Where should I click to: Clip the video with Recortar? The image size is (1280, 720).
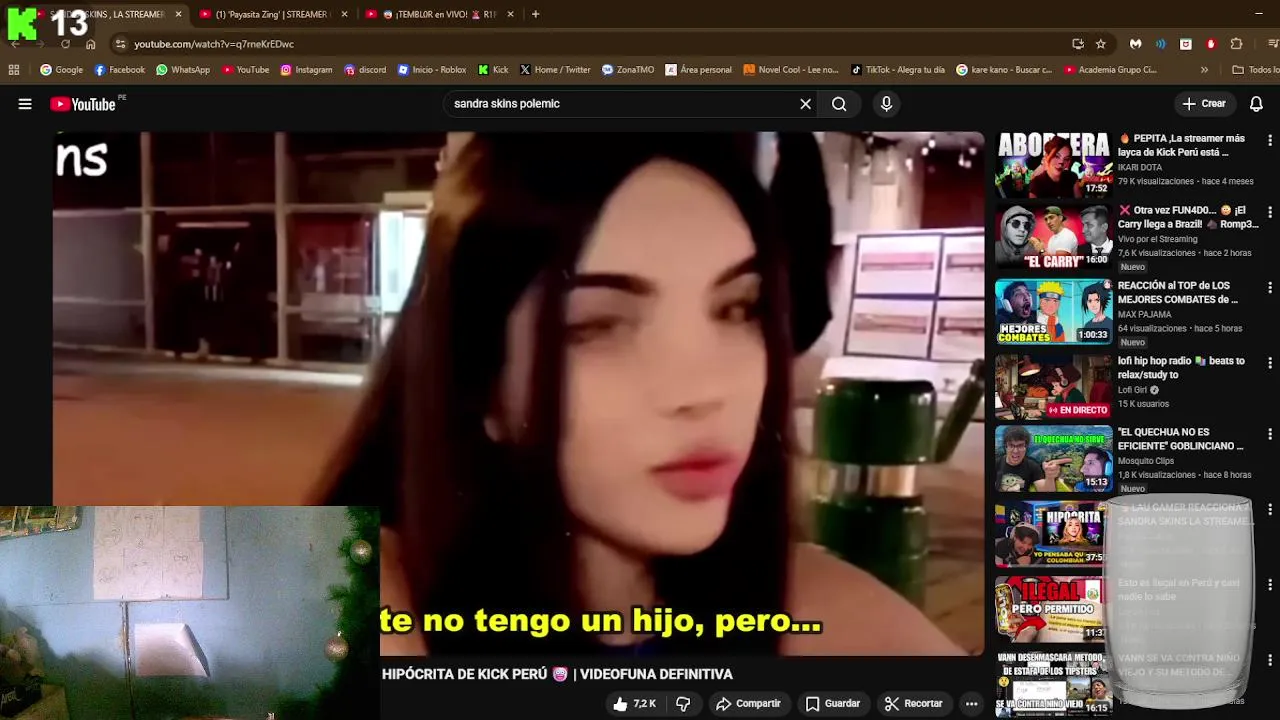(x=913, y=704)
